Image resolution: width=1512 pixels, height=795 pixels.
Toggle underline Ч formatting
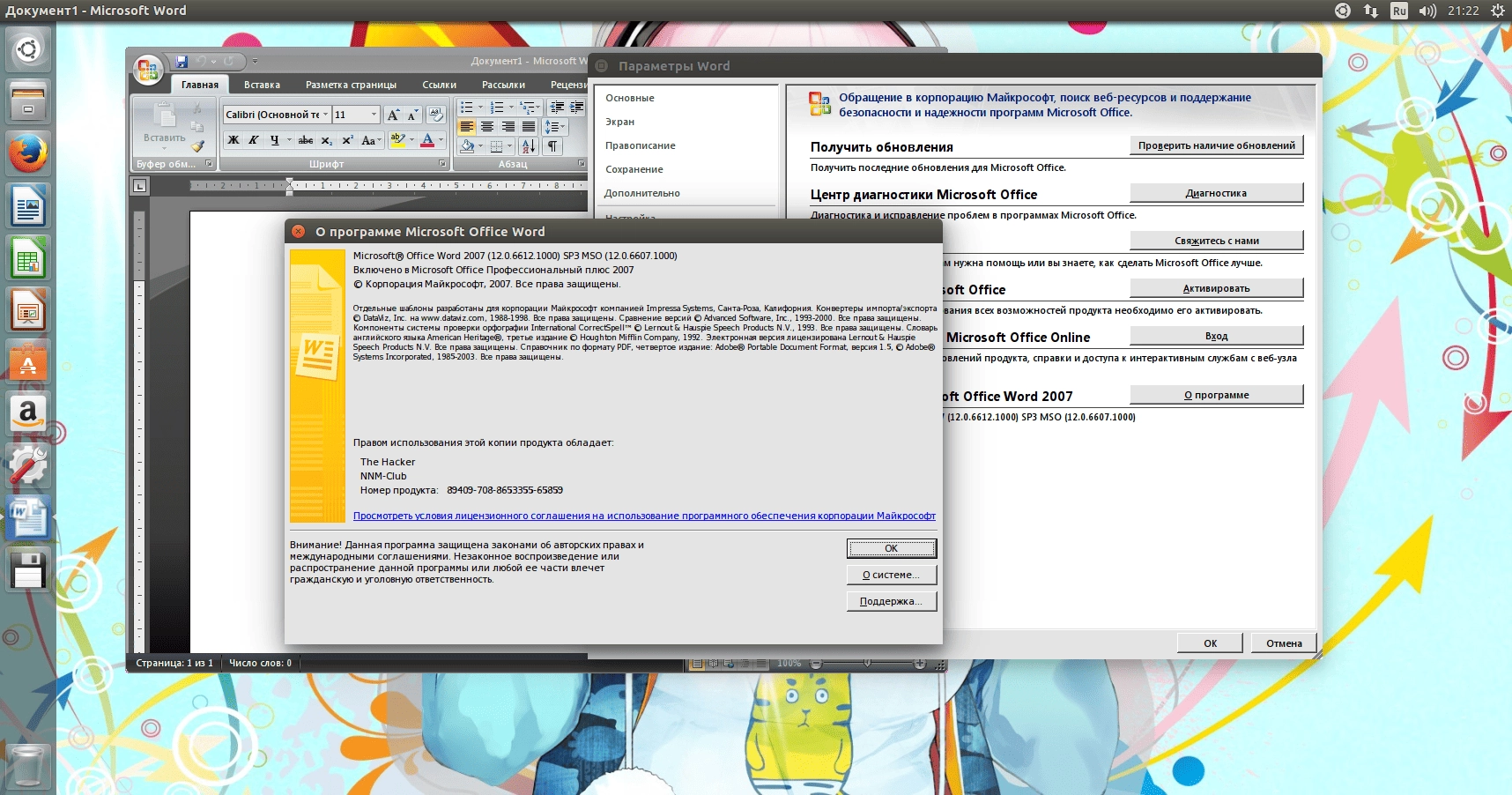[x=275, y=140]
